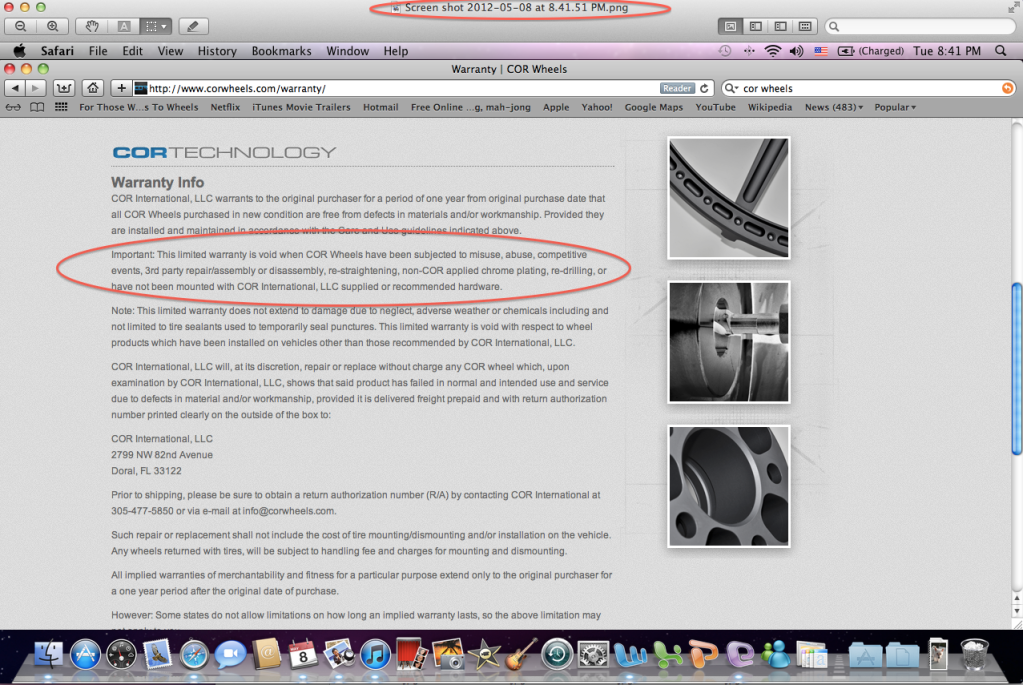Click the plus Add Bookmark button
Screen dimensions: 1023x685
pyautogui.click(x=121, y=88)
